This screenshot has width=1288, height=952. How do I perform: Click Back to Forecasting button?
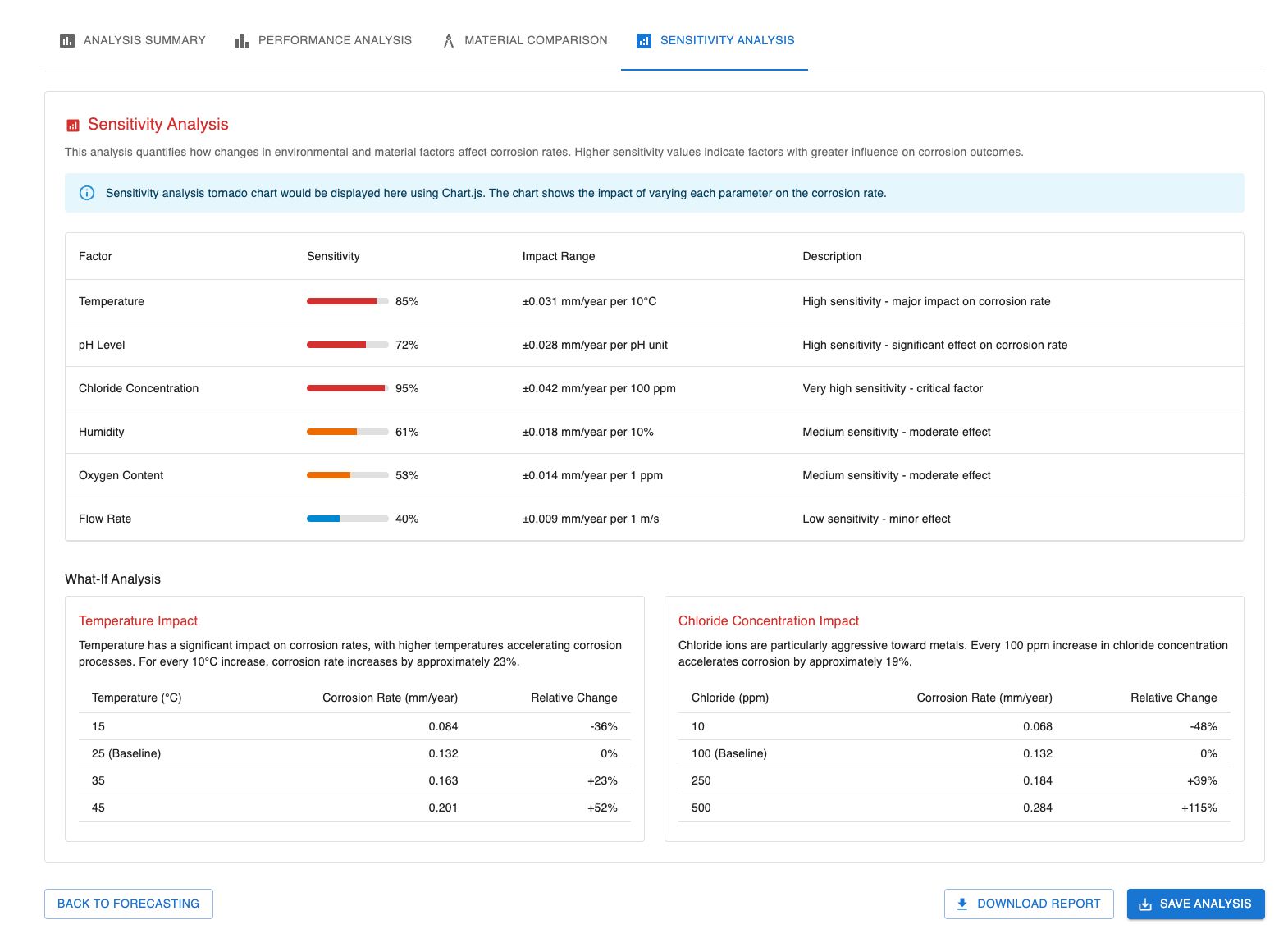click(x=129, y=904)
